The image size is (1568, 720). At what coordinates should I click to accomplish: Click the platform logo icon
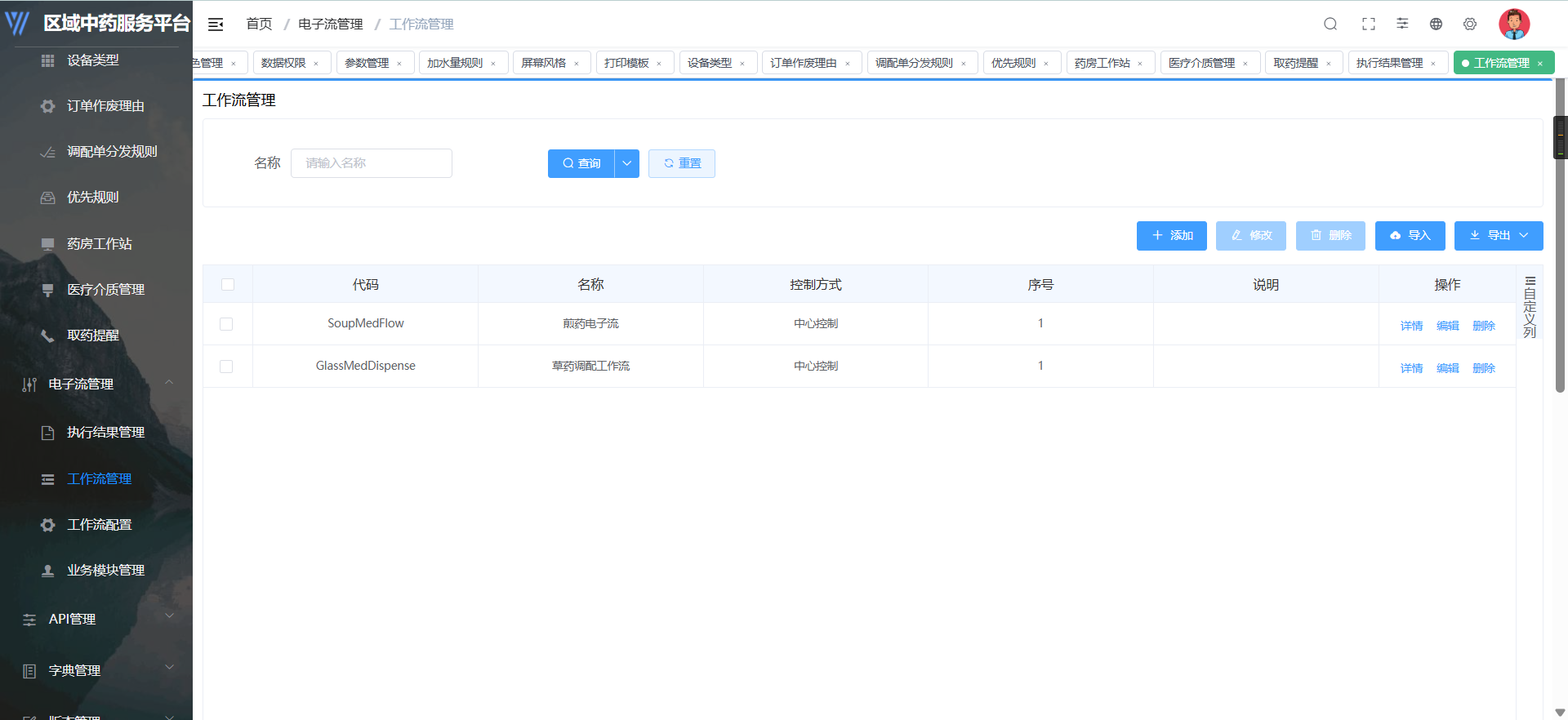coord(17,23)
